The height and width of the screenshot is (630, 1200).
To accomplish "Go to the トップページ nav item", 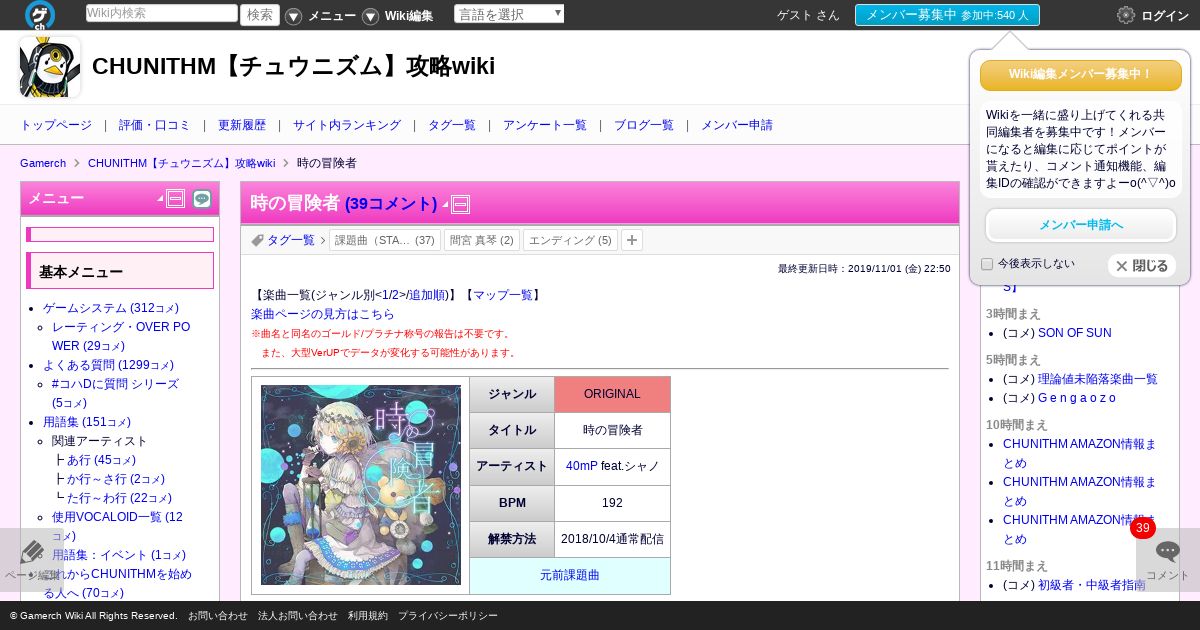I will (56, 125).
